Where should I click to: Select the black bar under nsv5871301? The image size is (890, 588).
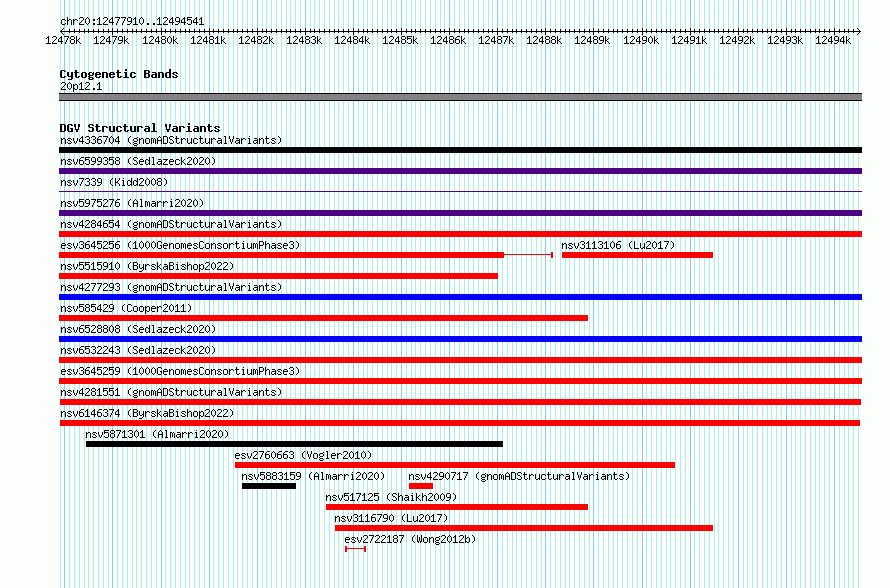pyautogui.click(x=294, y=444)
